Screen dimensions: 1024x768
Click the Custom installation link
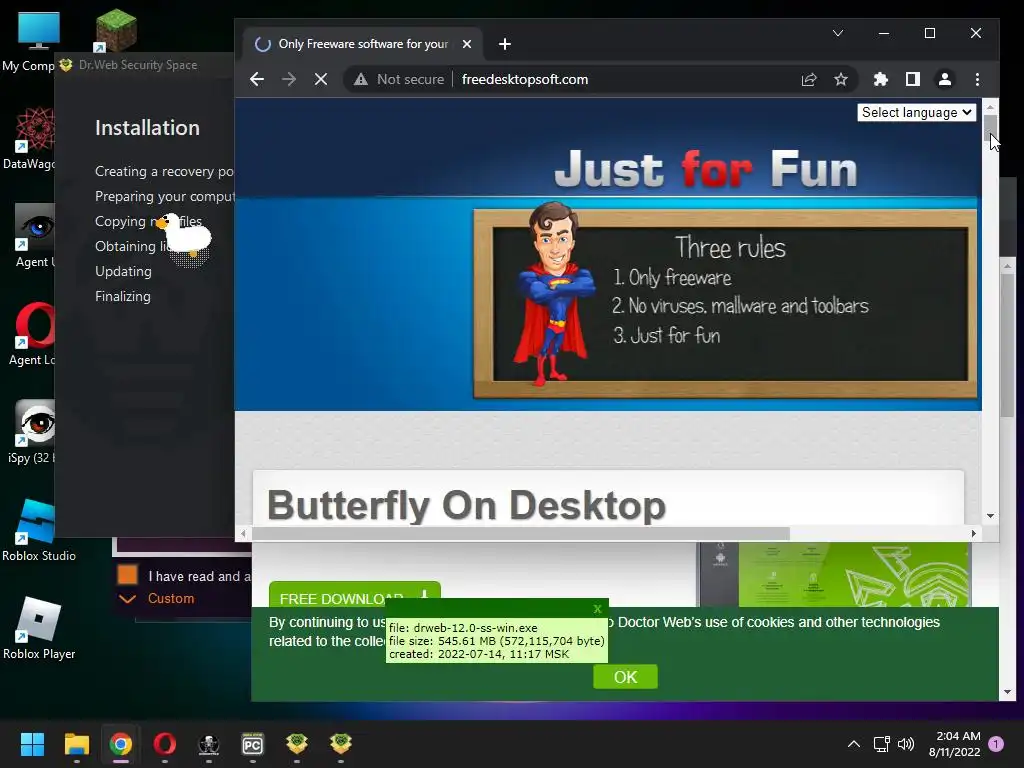click(x=171, y=599)
